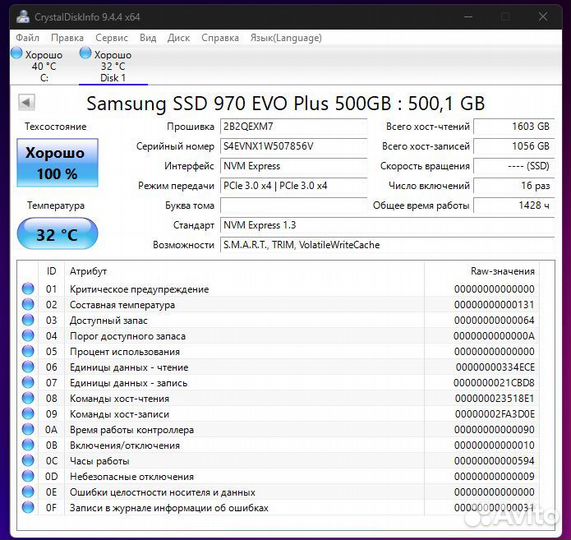Click status orb for Записи в журнале row
Viewport: 571px width, 540px height.
(x=28, y=508)
